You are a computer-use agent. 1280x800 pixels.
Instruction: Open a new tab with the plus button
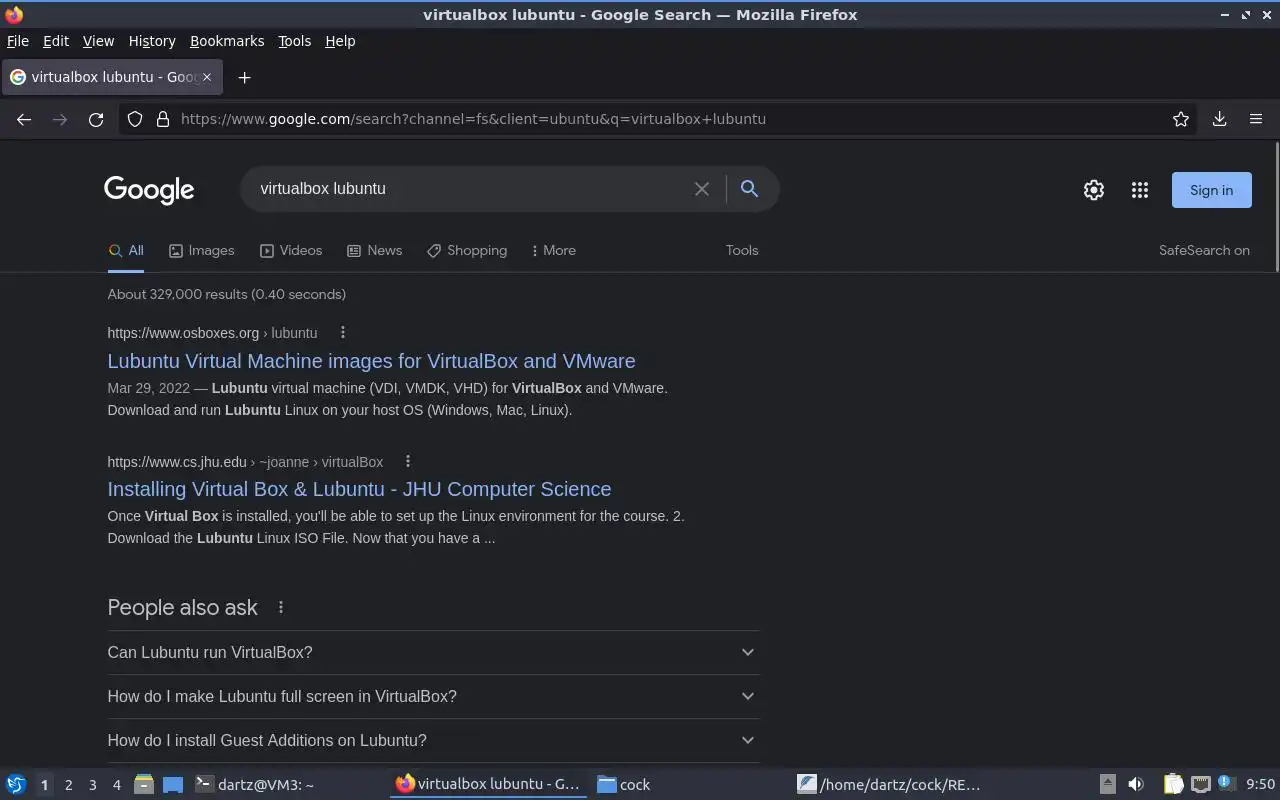click(244, 77)
